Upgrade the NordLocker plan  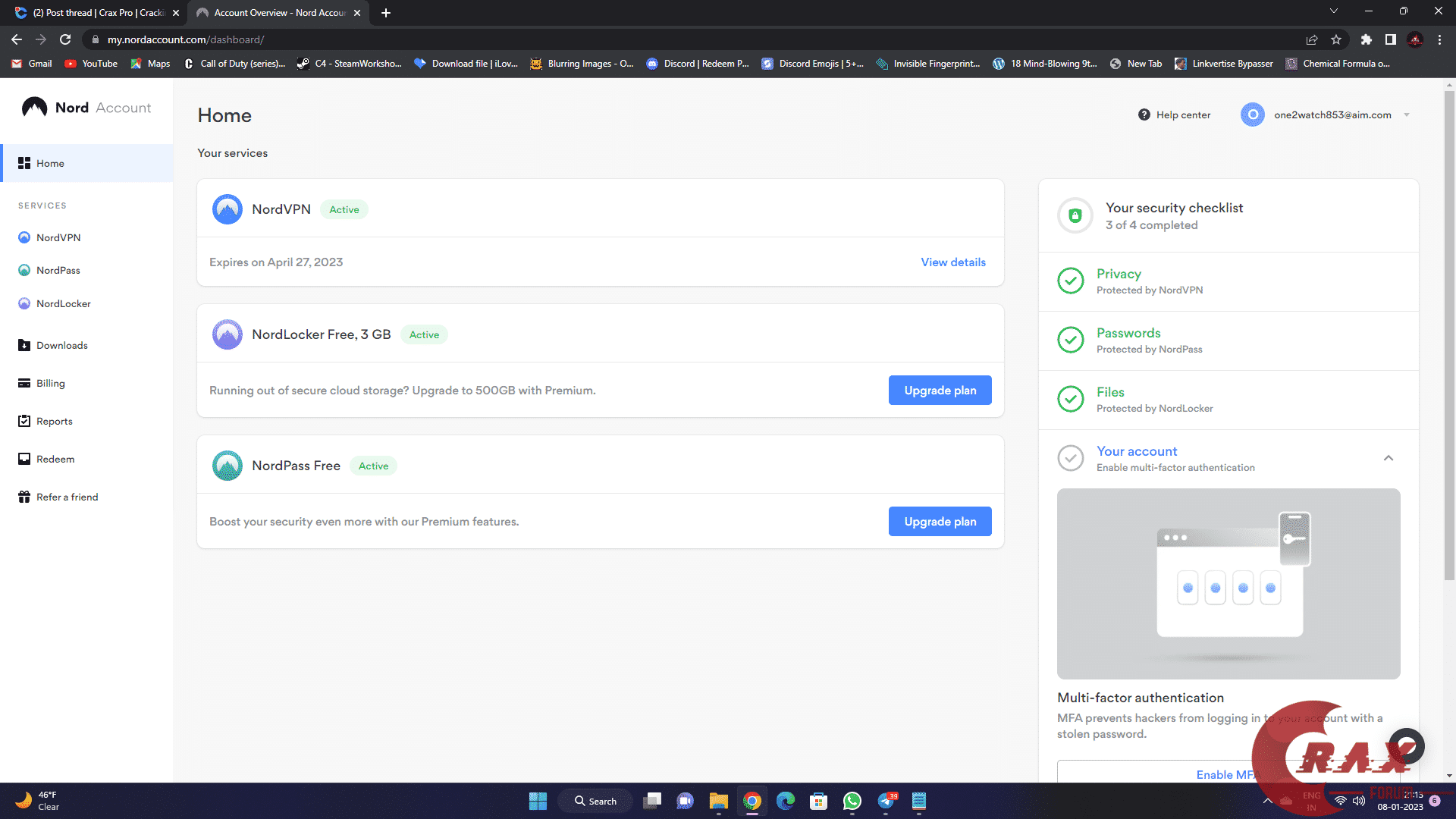[940, 390]
